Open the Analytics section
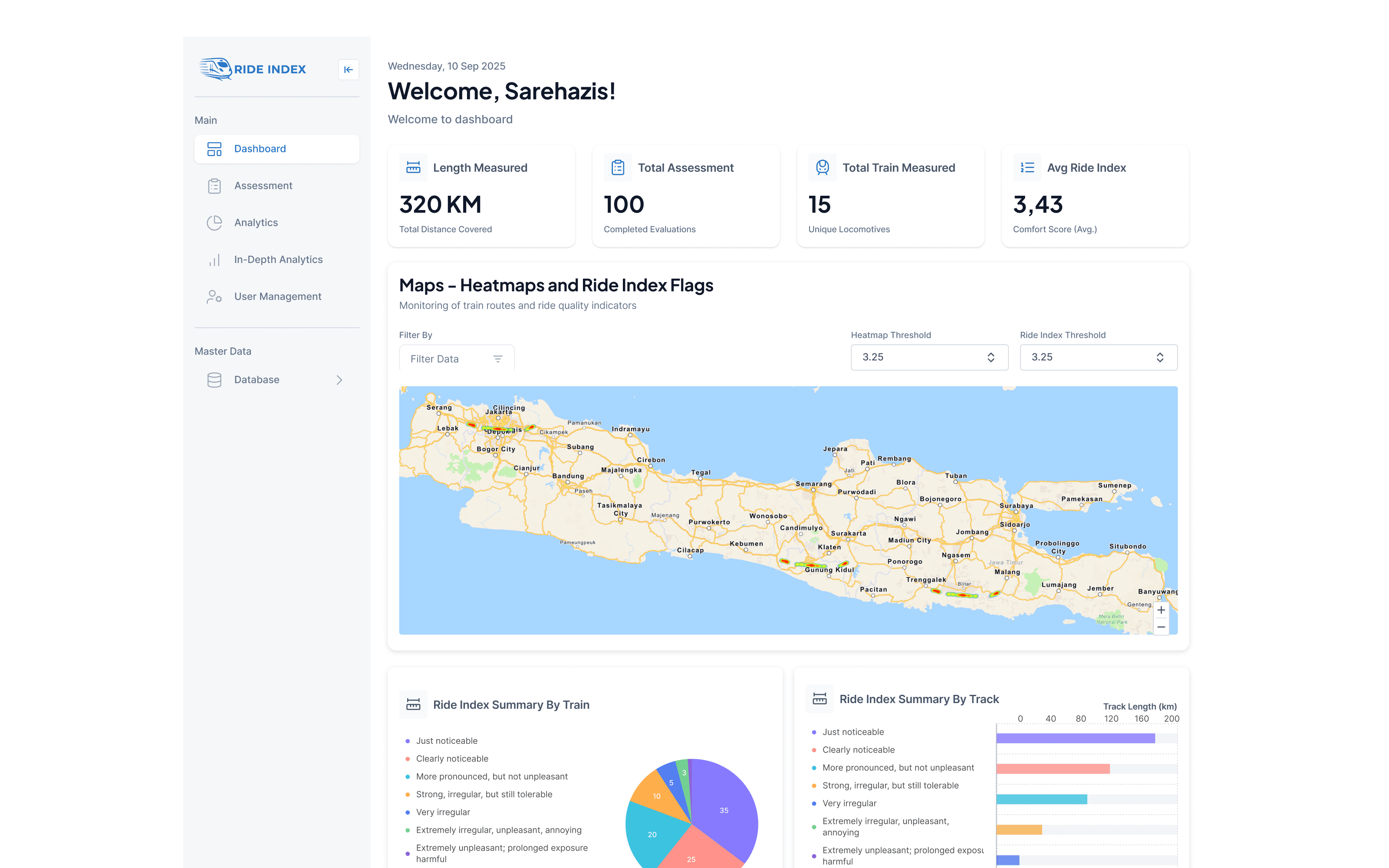 [276, 223]
